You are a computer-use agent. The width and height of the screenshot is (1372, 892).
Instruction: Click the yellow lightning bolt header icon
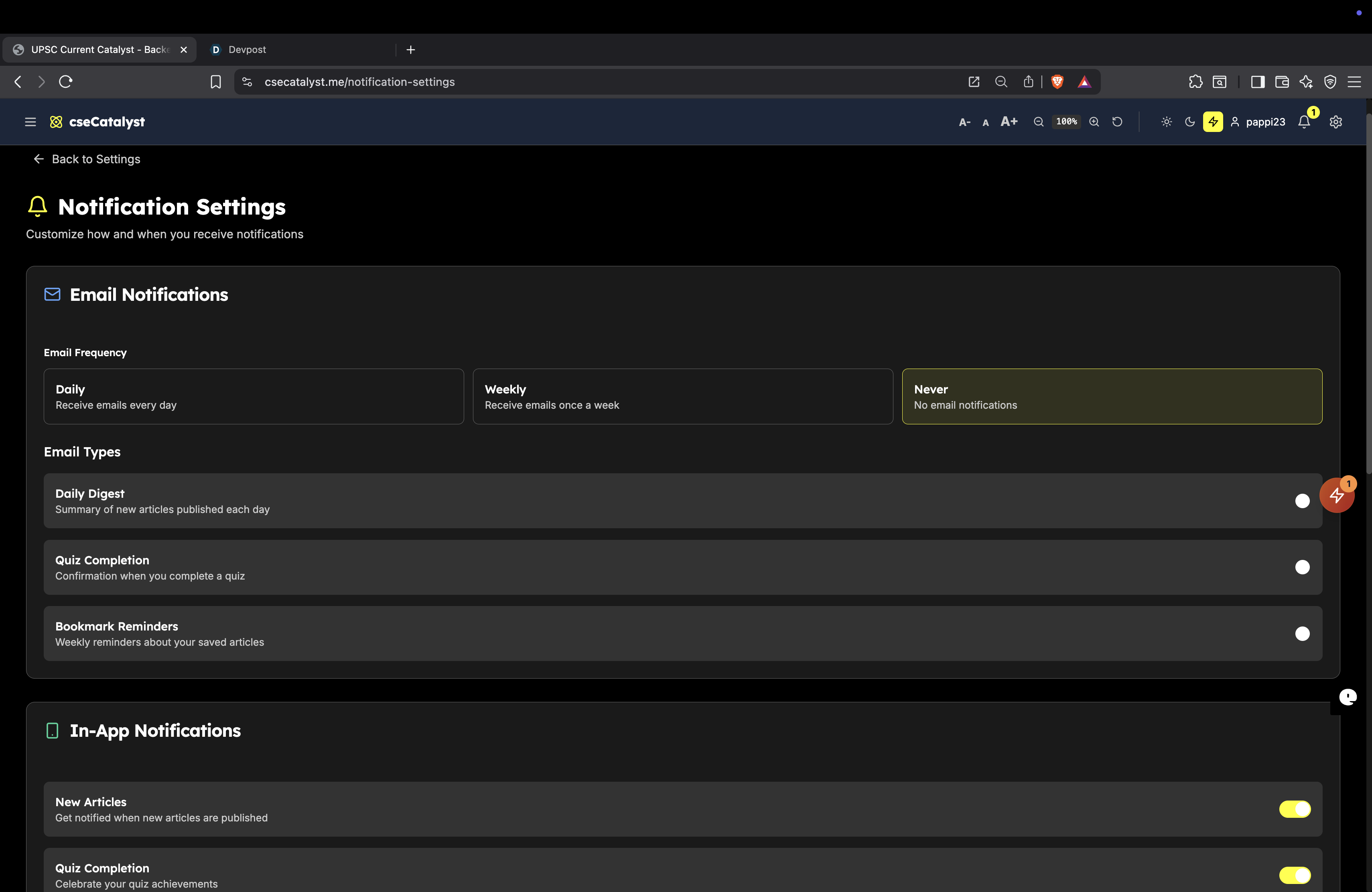pyautogui.click(x=1213, y=122)
